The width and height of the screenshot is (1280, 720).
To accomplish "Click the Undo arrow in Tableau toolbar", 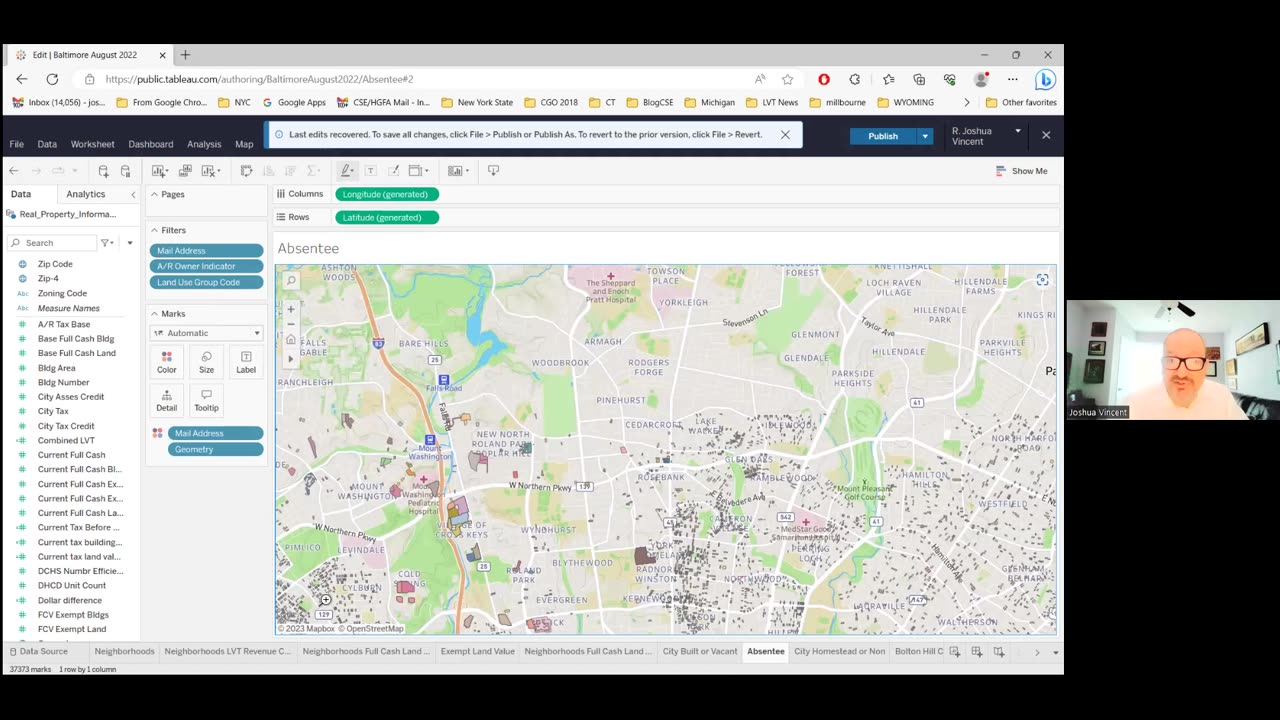I will click(x=14, y=171).
